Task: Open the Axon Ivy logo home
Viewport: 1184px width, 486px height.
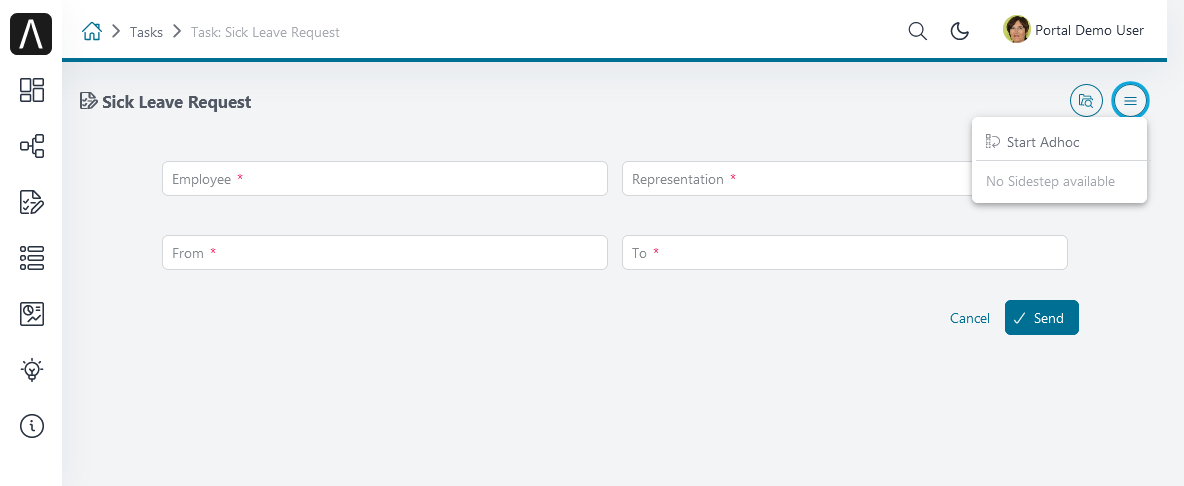Action: click(31, 34)
